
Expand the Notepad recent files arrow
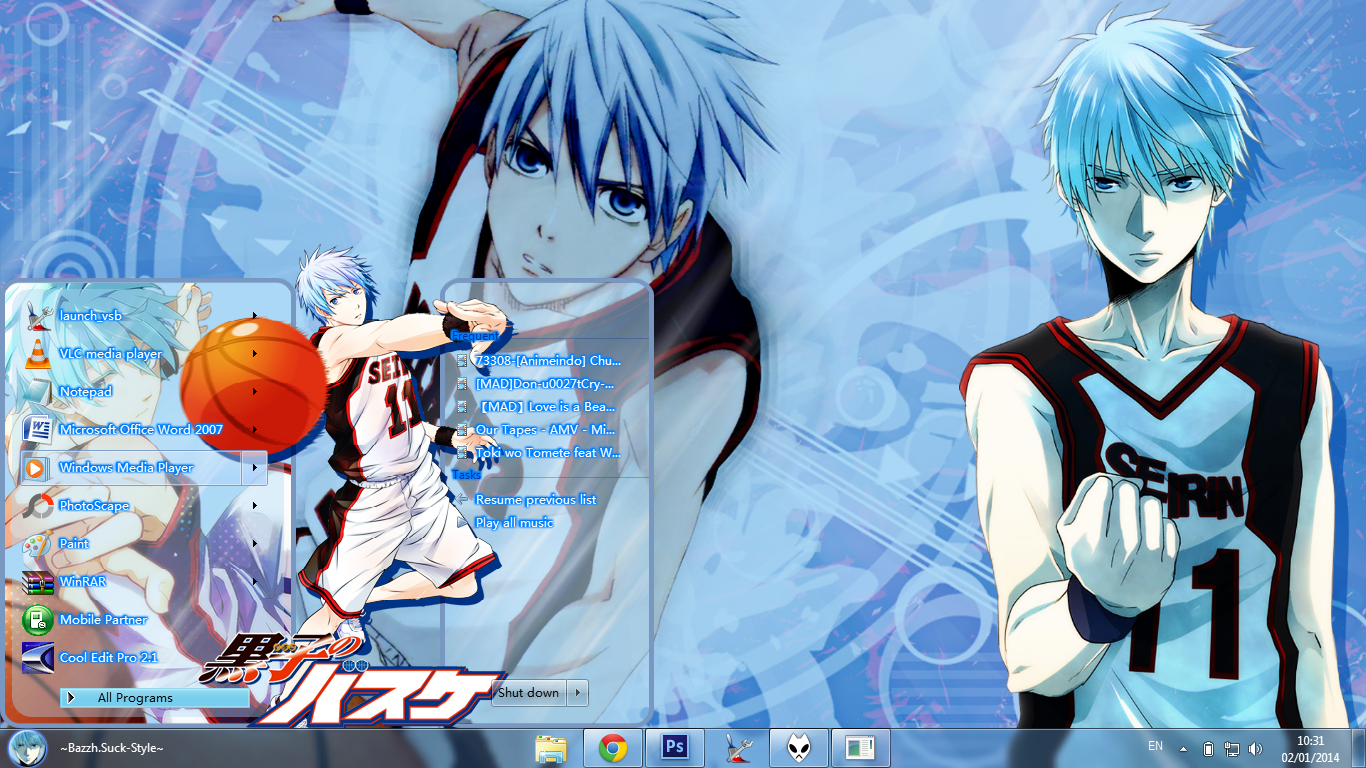pyautogui.click(x=255, y=392)
